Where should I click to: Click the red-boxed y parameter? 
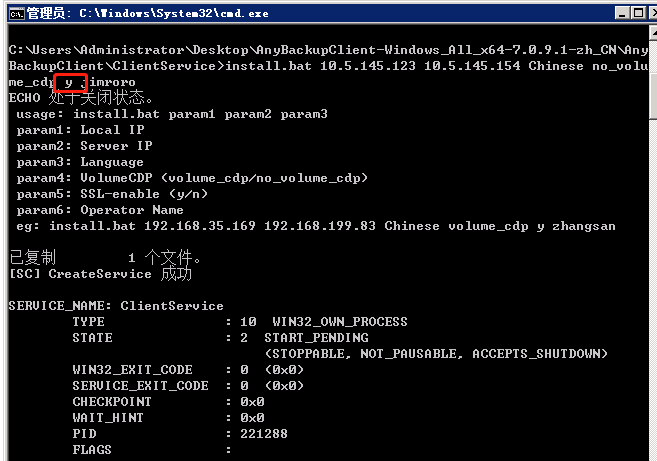click(x=69, y=83)
